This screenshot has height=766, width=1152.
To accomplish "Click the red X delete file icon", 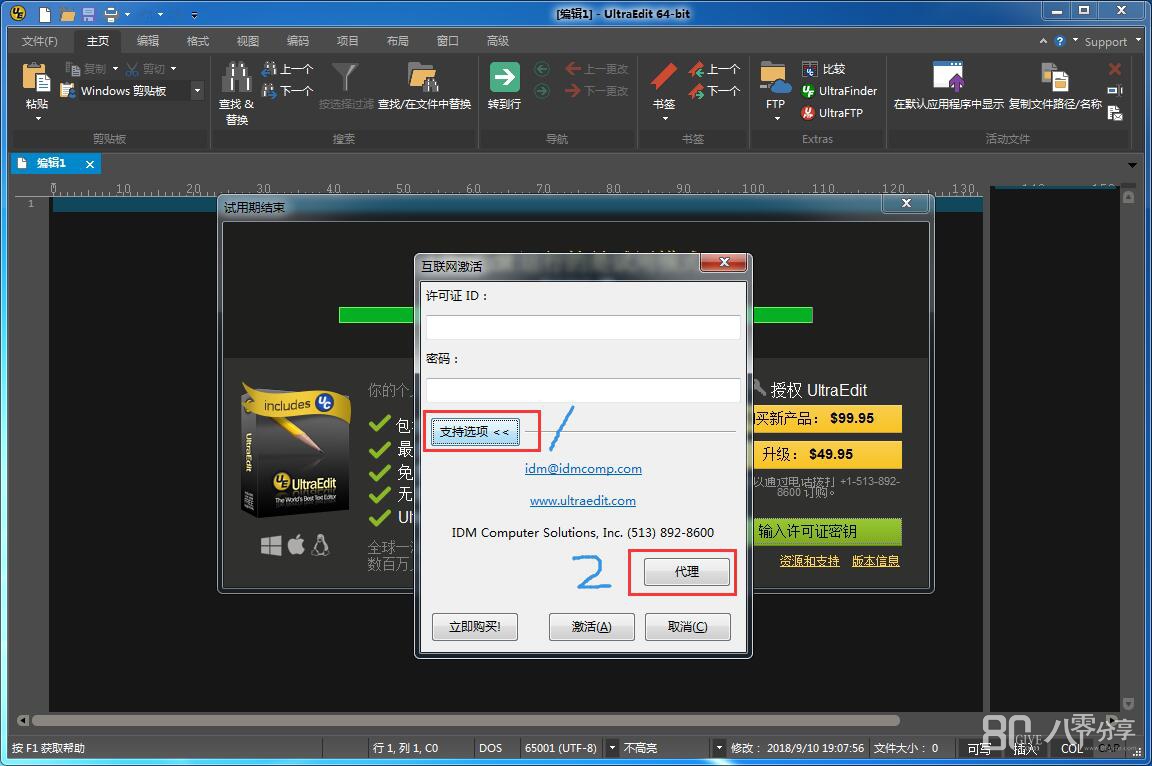I will tap(1115, 69).
